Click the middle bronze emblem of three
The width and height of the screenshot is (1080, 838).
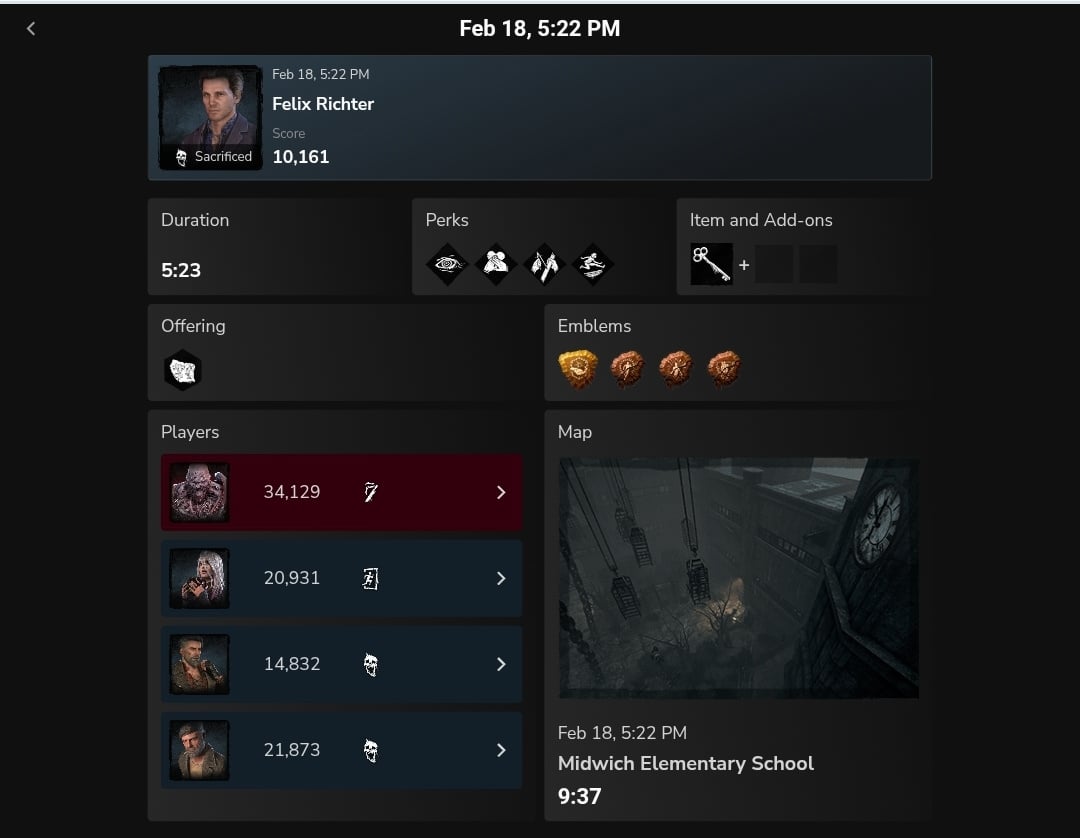point(676,368)
